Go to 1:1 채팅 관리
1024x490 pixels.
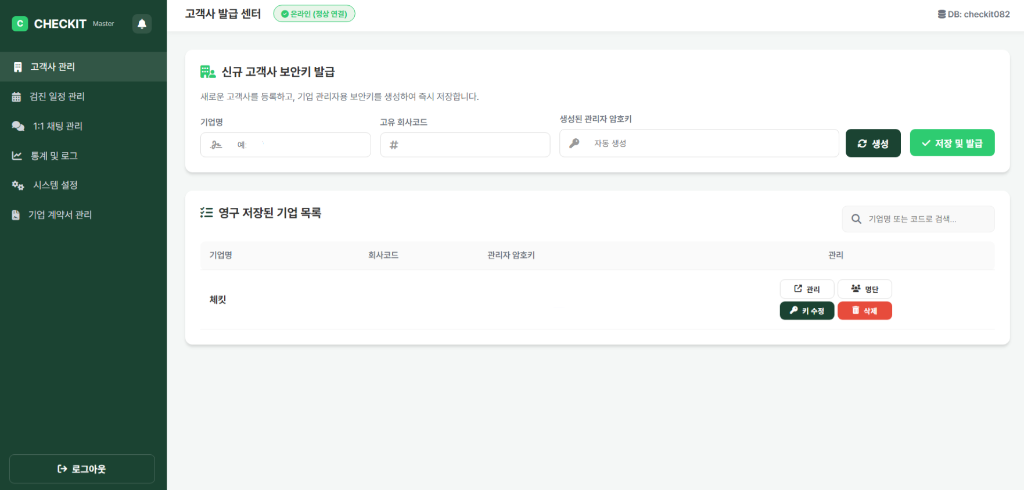(x=57, y=126)
